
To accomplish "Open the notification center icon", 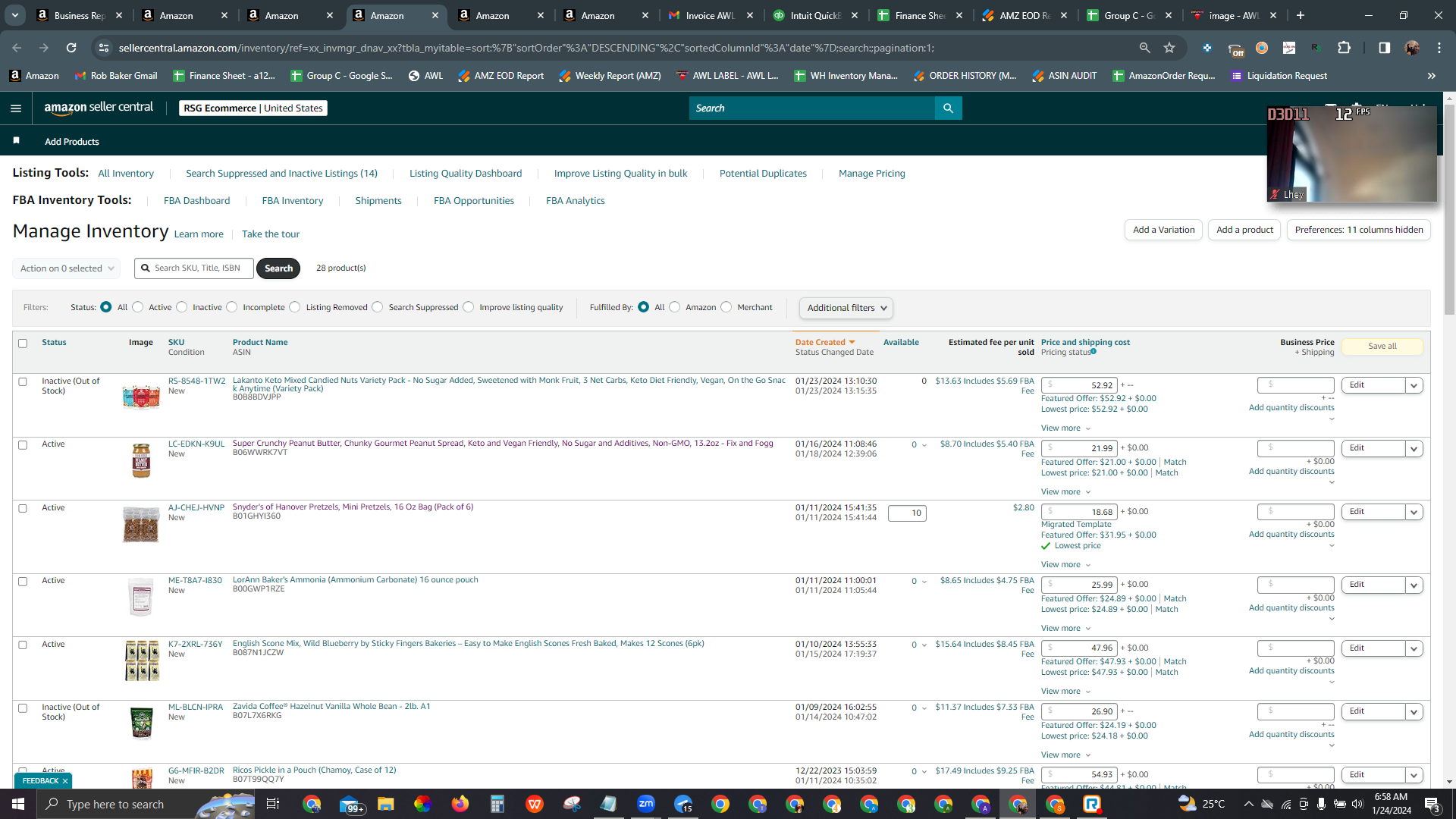I will (1432, 804).
